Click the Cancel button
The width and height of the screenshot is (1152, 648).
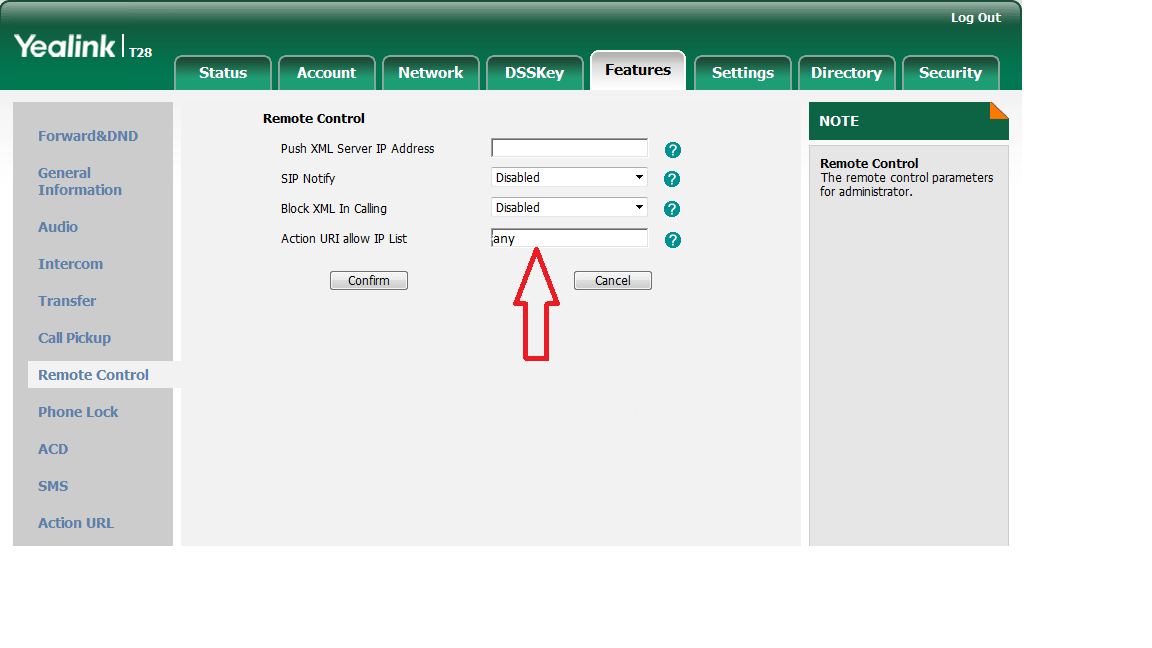(612, 281)
